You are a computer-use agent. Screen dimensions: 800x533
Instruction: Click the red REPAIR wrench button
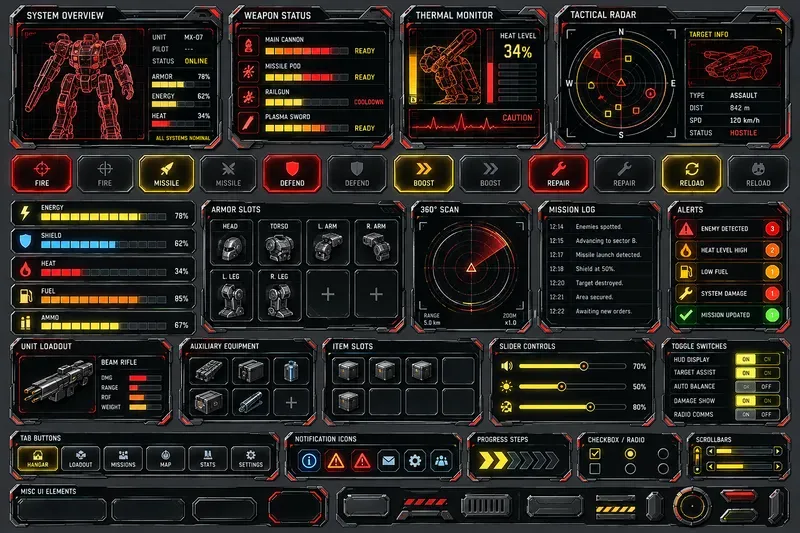click(558, 173)
